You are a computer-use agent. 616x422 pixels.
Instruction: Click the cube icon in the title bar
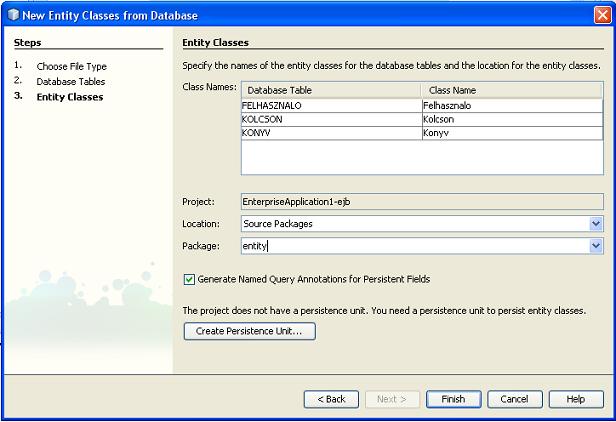pyautogui.click(x=13, y=15)
